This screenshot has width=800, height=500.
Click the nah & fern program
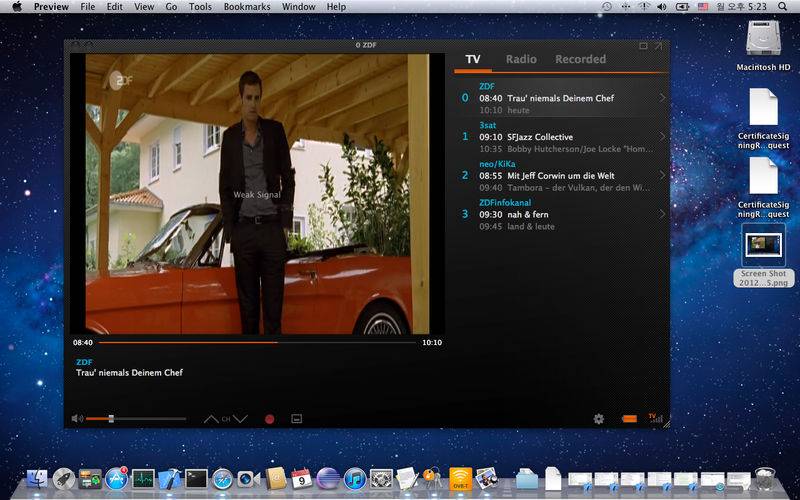point(528,214)
